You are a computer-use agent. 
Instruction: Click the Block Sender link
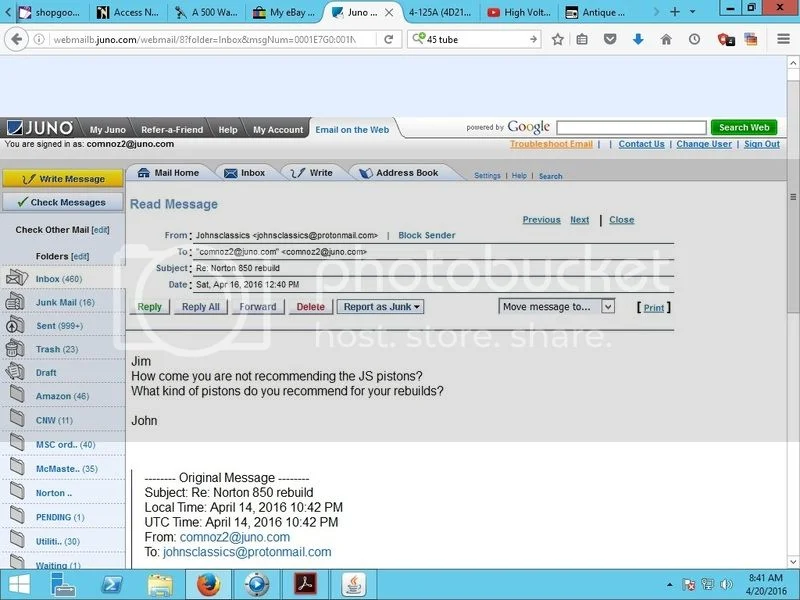[x=426, y=236]
